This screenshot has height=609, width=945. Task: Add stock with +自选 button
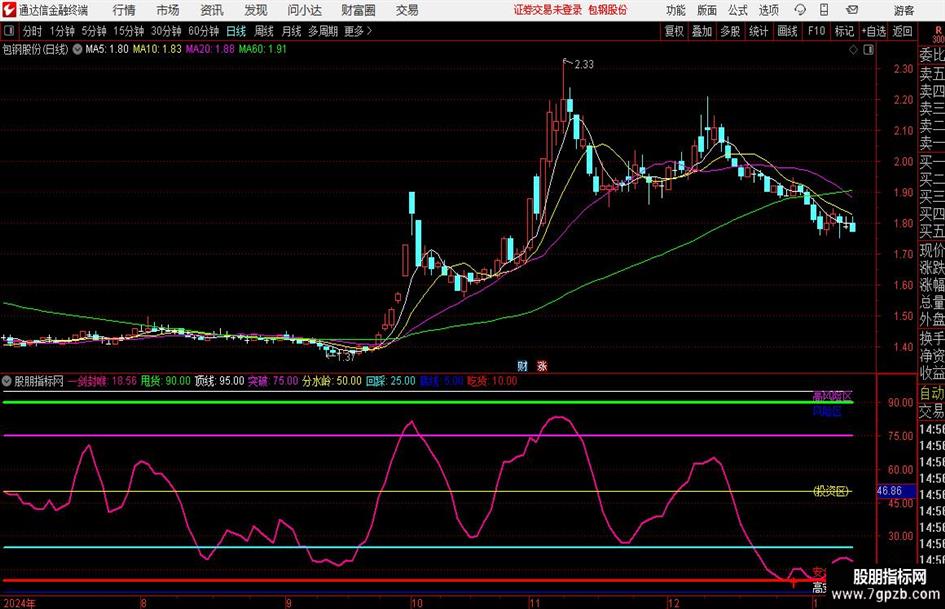874,31
